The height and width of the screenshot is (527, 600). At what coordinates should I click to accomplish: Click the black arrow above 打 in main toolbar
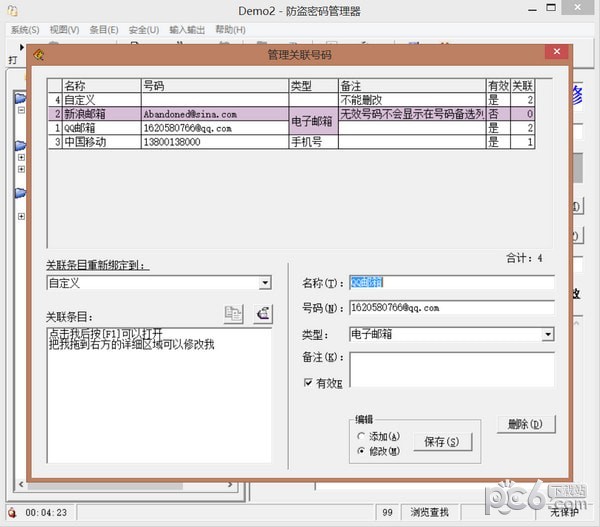pos(21,47)
